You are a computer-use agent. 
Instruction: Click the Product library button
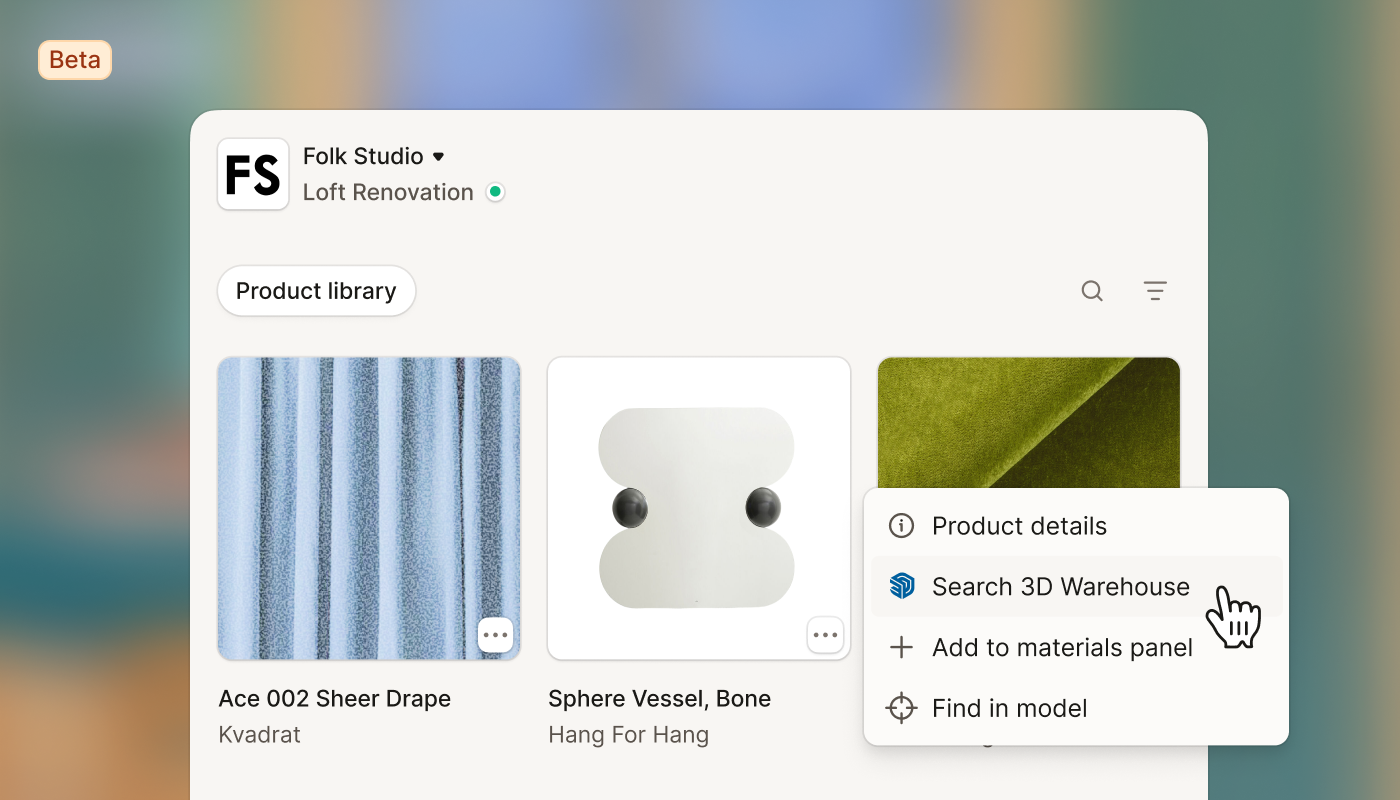tap(316, 291)
